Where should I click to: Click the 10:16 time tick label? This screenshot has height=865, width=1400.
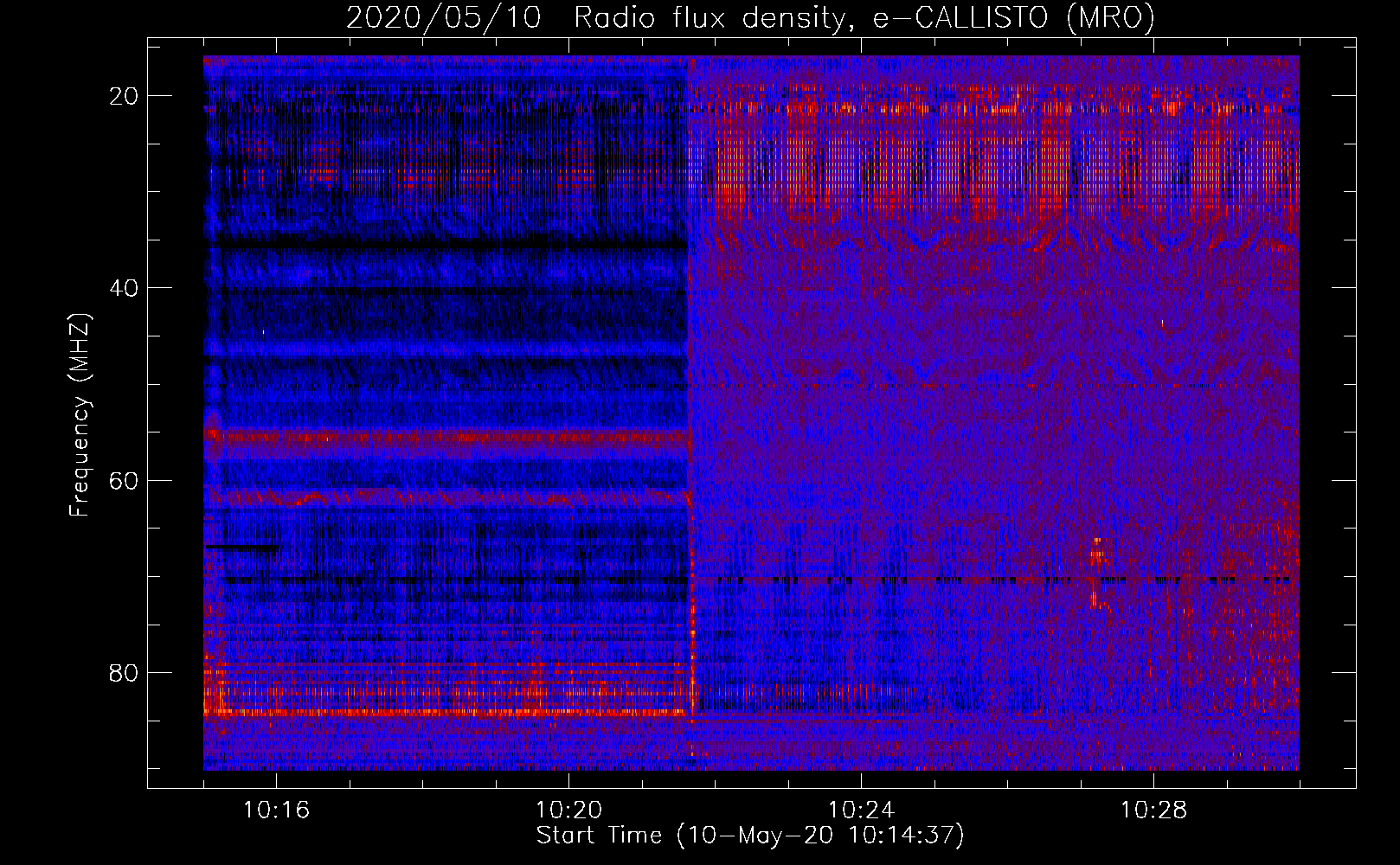276,811
